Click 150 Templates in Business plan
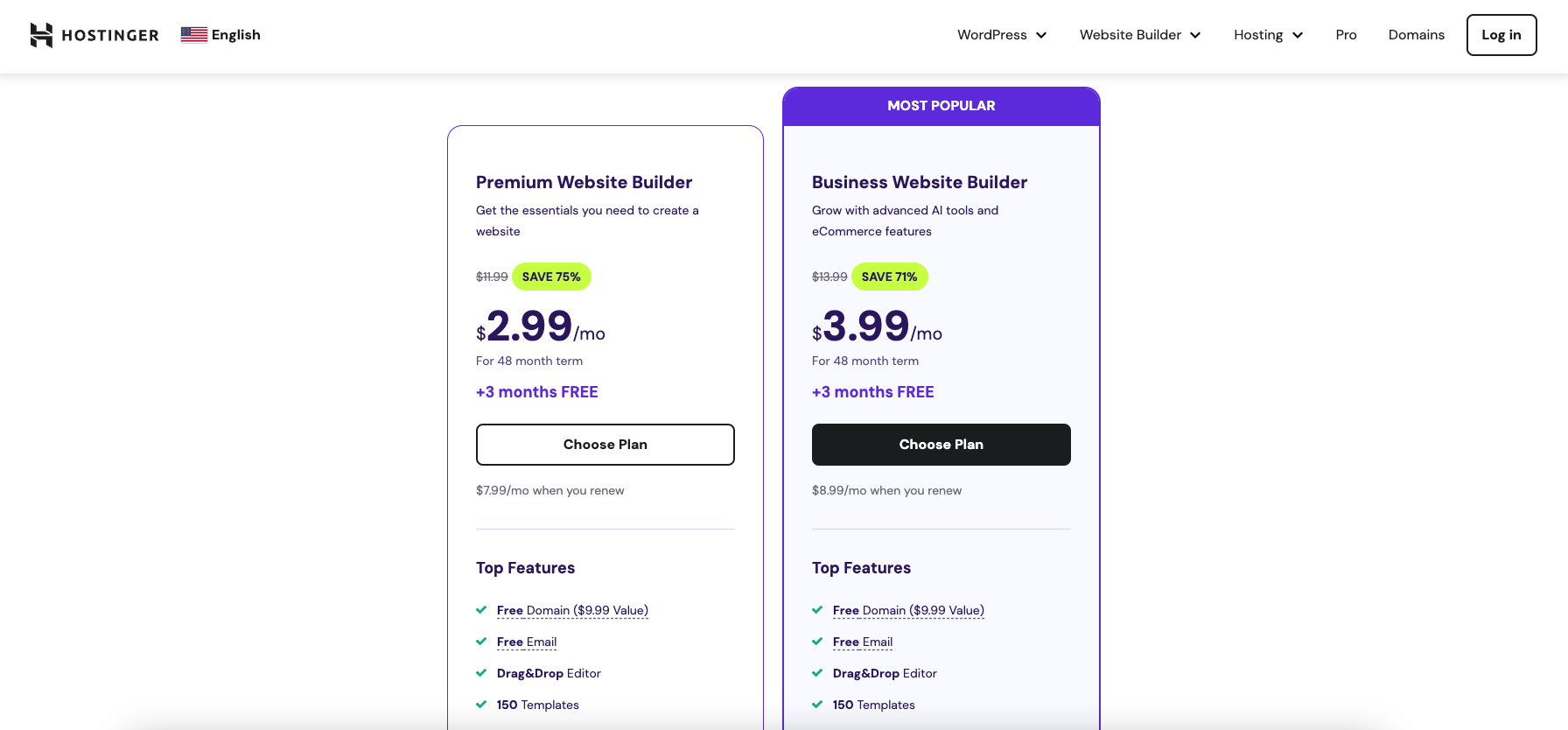The height and width of the screenshot is (730, 1568). coord(874,705)
